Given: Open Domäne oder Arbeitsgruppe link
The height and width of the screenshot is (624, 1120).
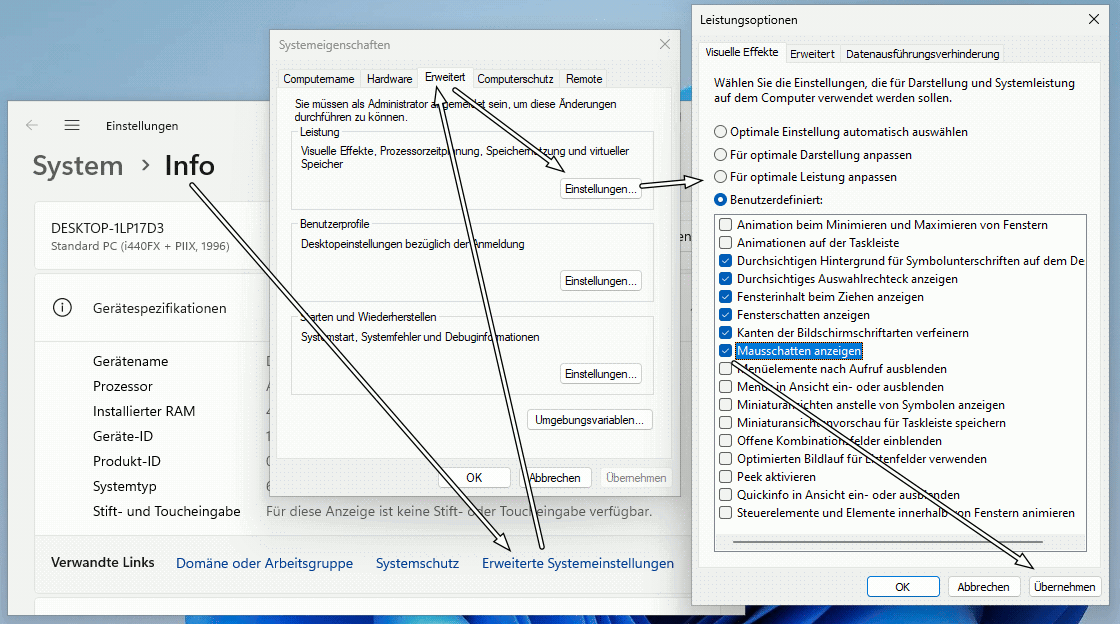Looking at the screenshot, I should [x=264, y=563].
